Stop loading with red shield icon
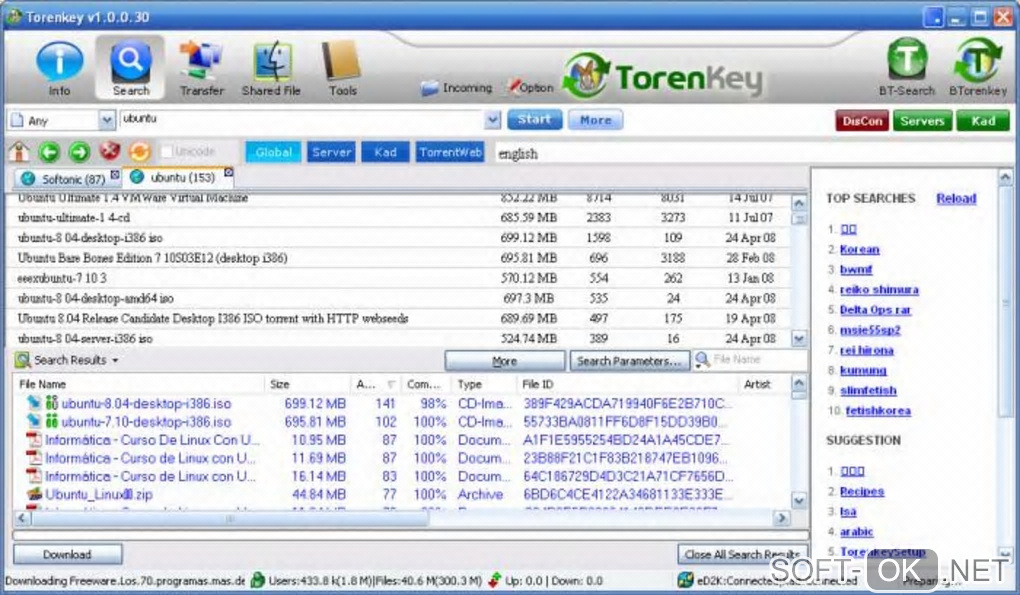The width and height of the screenshot is (1020, 595). [x=110, y=152]
